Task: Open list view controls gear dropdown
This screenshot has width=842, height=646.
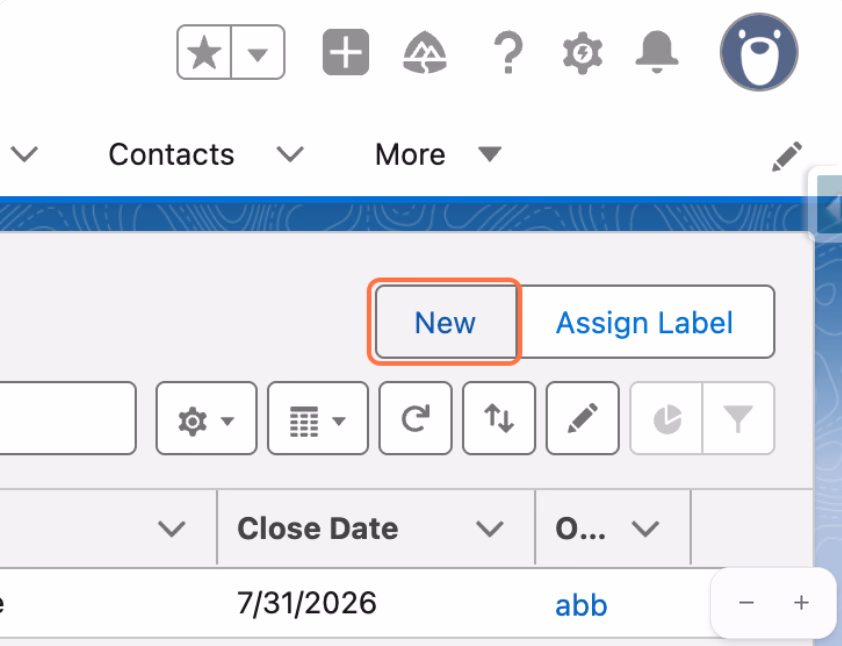Action: click(x=206, y=418)
